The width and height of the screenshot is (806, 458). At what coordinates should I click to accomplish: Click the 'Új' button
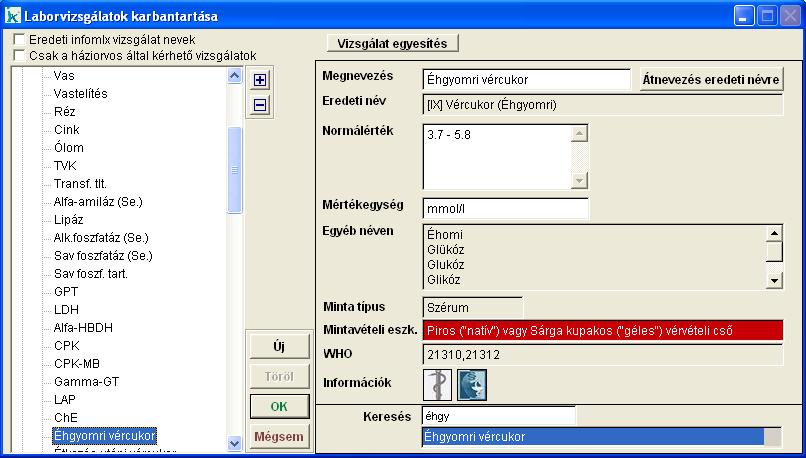[x=279, y=347]
